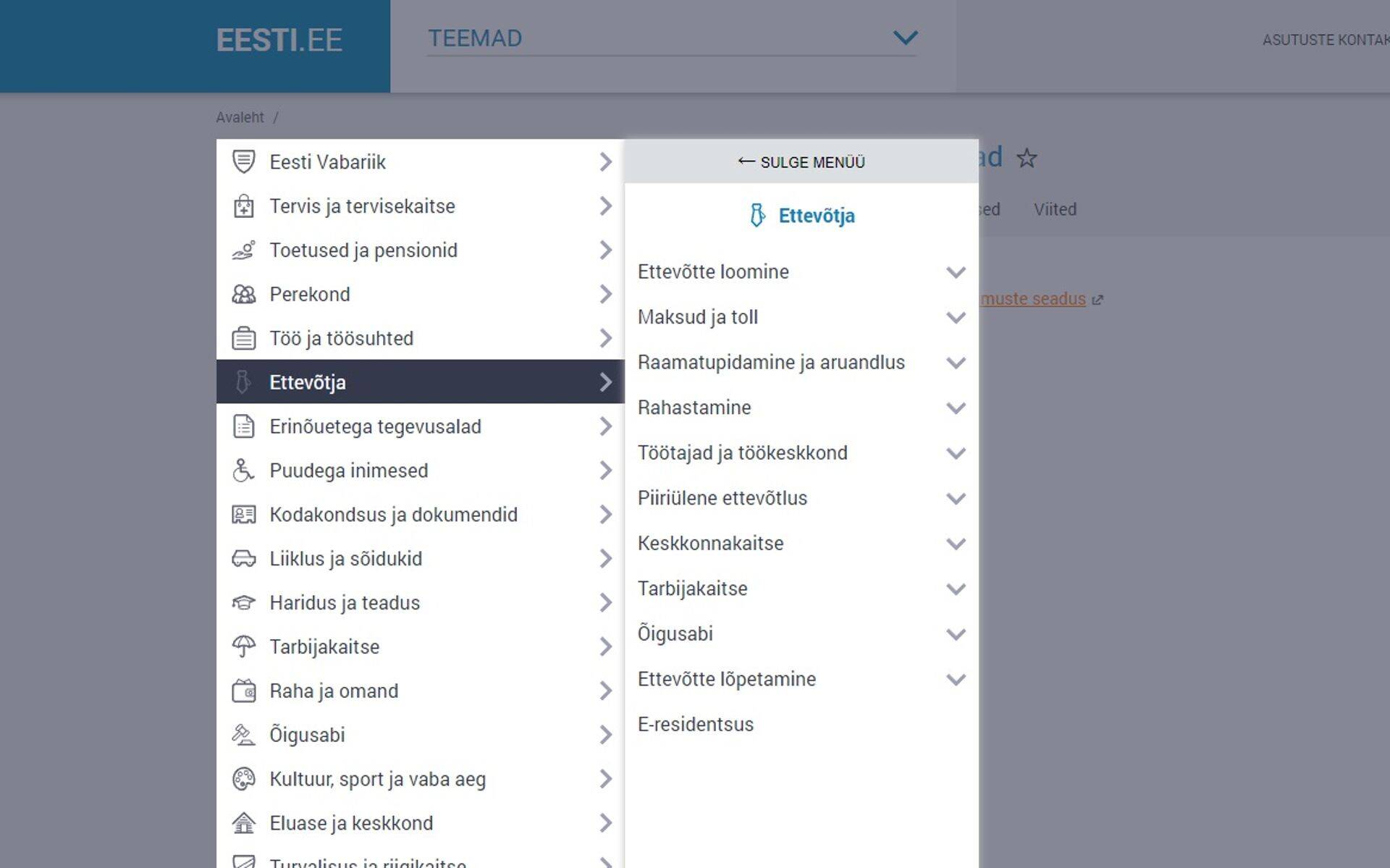Image resolution: width=1390 pixels, height=868 pixels.
Task: Expand Raamatupidamine ja aruandlus chevron
Action: click(956, 363)
